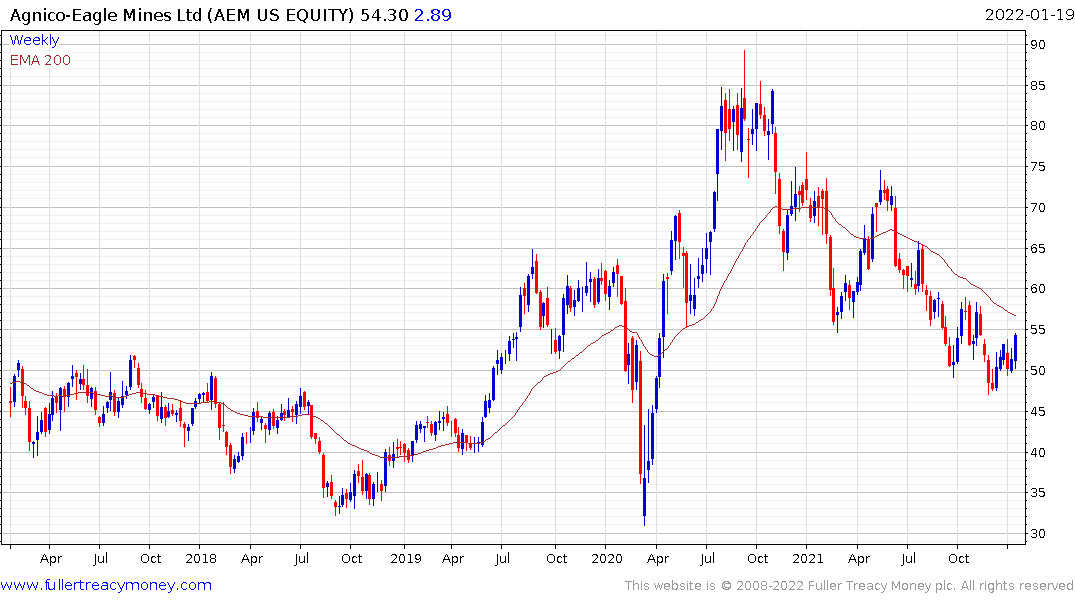This screenshot has width=1075, height=600.
Task: Click the 2018 time axis label
Action: pyautogui.click(x=201, y=558)
